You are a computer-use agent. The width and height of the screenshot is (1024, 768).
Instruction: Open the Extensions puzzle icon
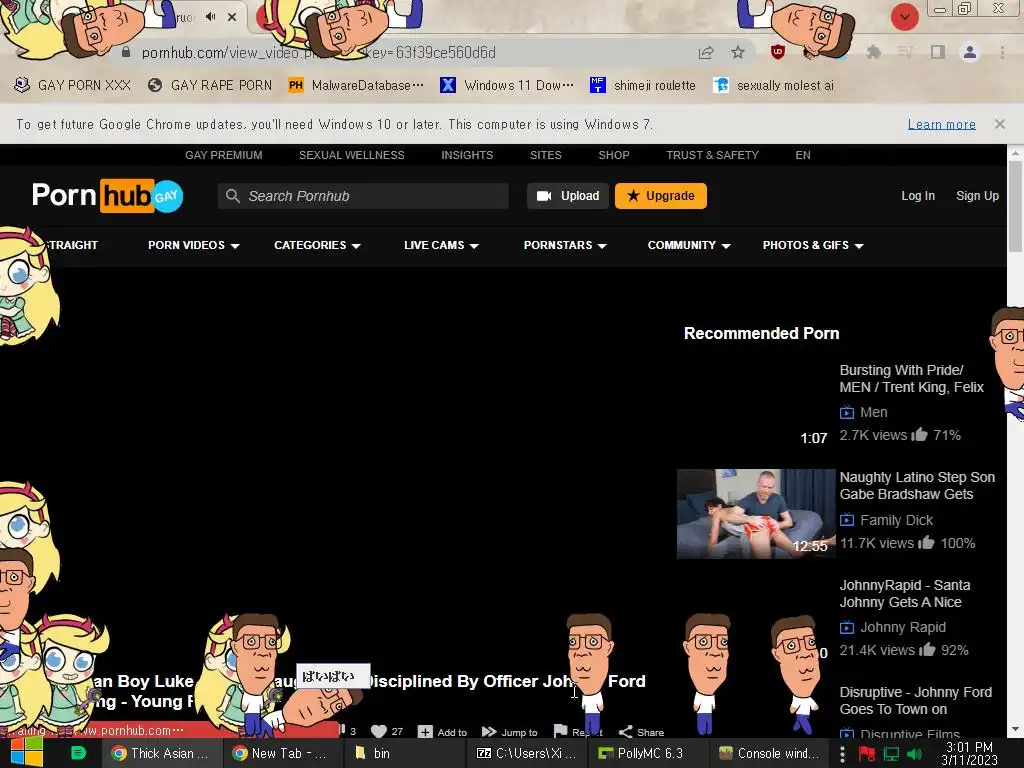(x=873, y=52)
